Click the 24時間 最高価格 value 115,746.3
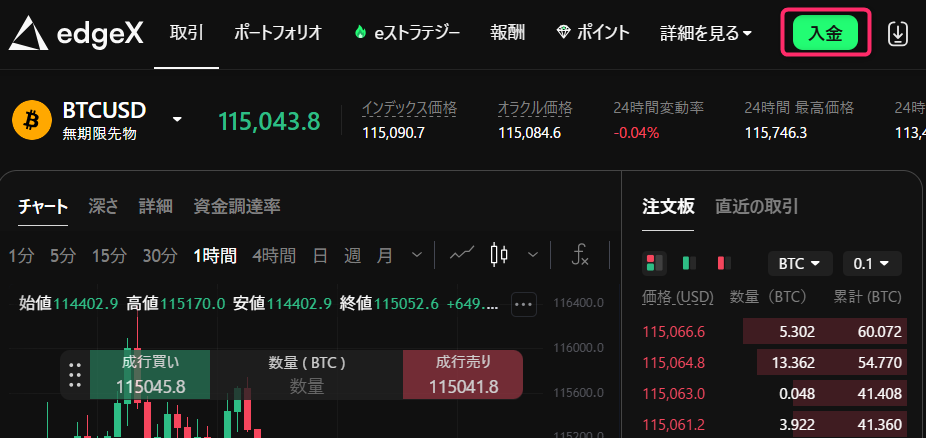The width and height of the screenshot is (926, 438). point(775,133)
